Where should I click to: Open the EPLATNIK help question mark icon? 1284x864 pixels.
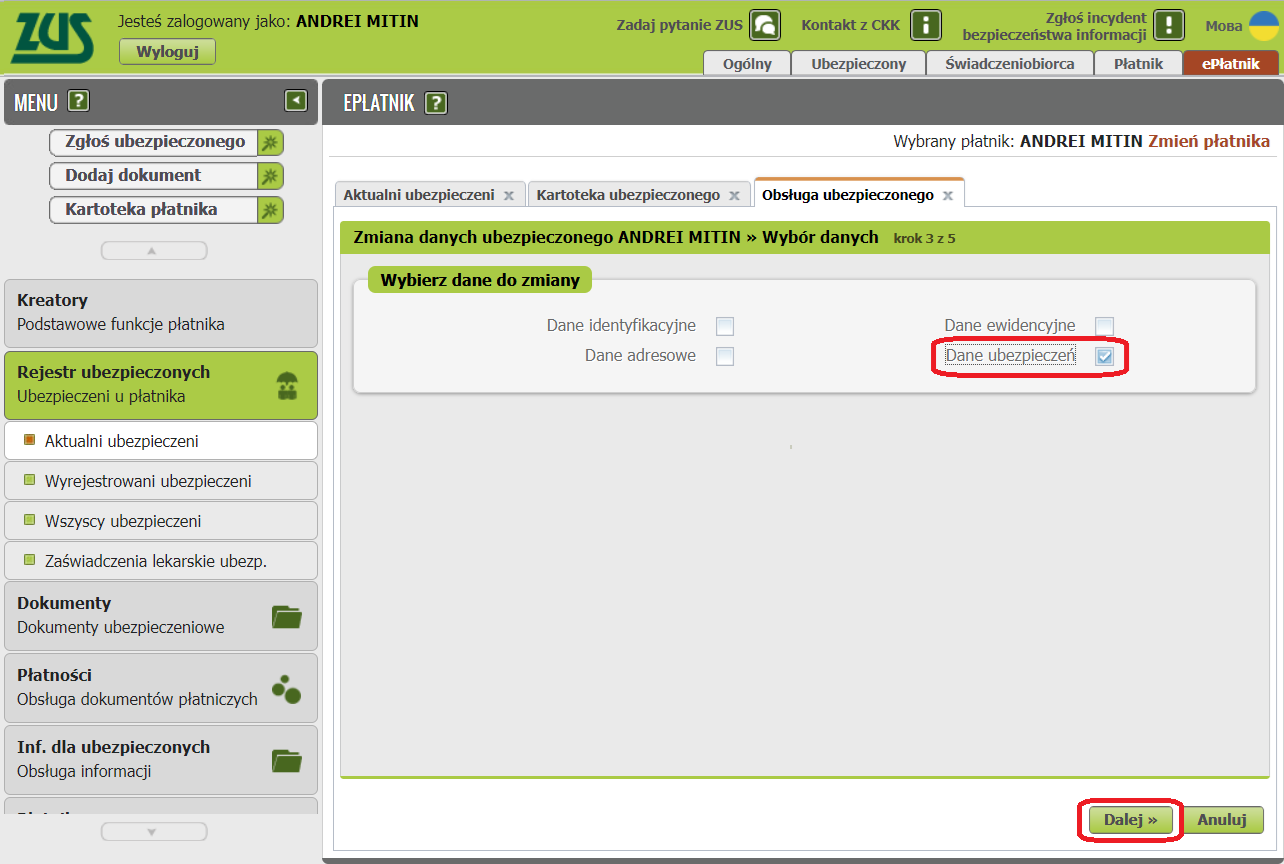(436, 103)
